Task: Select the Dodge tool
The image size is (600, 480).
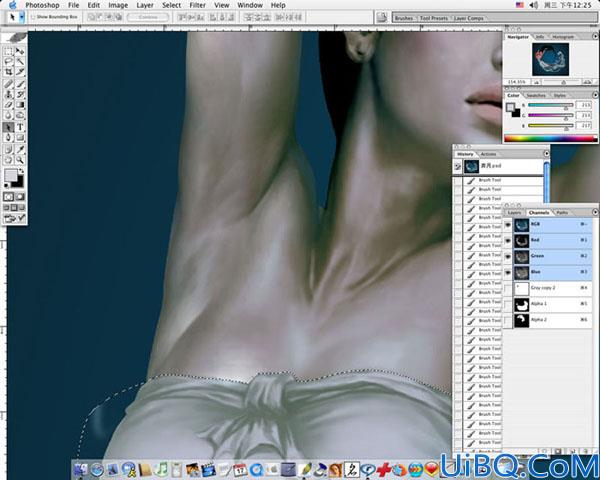Action: pyautogui.click(x=20, y=115)
